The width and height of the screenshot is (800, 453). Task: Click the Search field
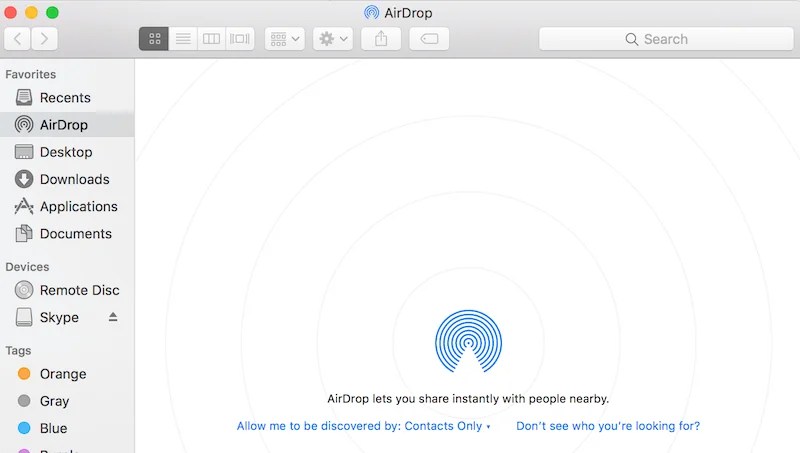pyautogui.click(x=666, y=39)
